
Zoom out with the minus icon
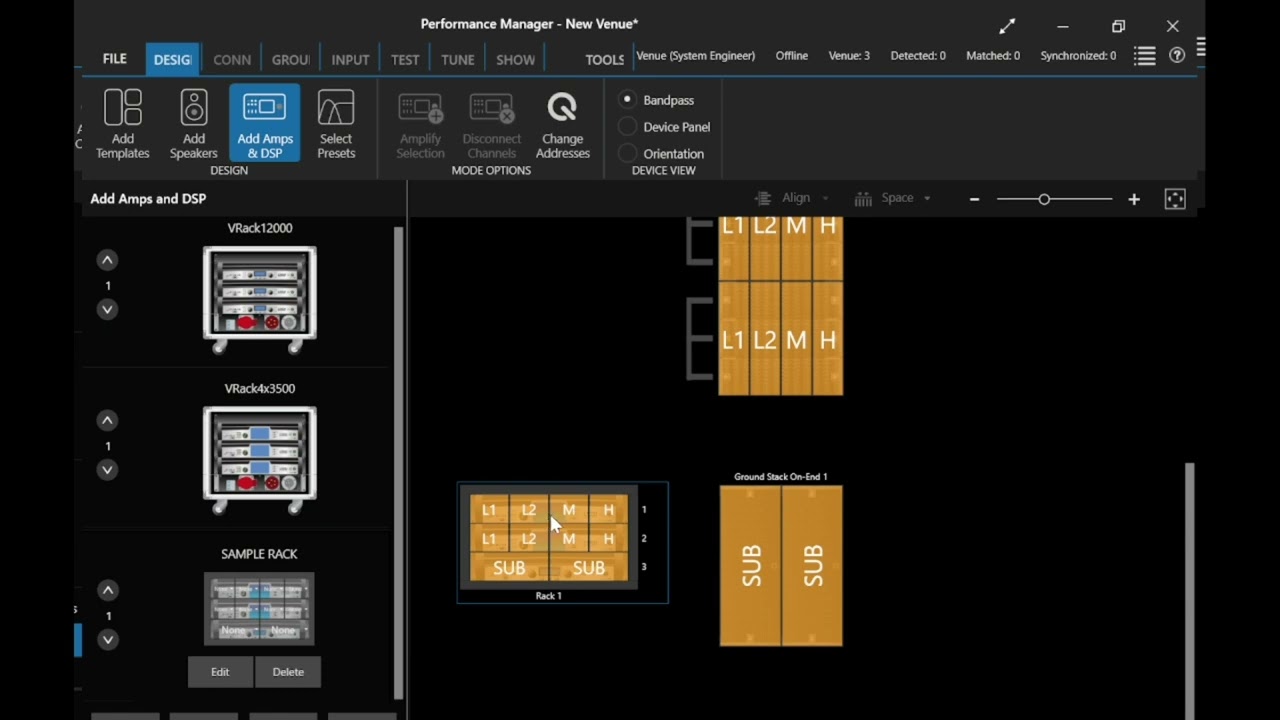coord(974,199)
